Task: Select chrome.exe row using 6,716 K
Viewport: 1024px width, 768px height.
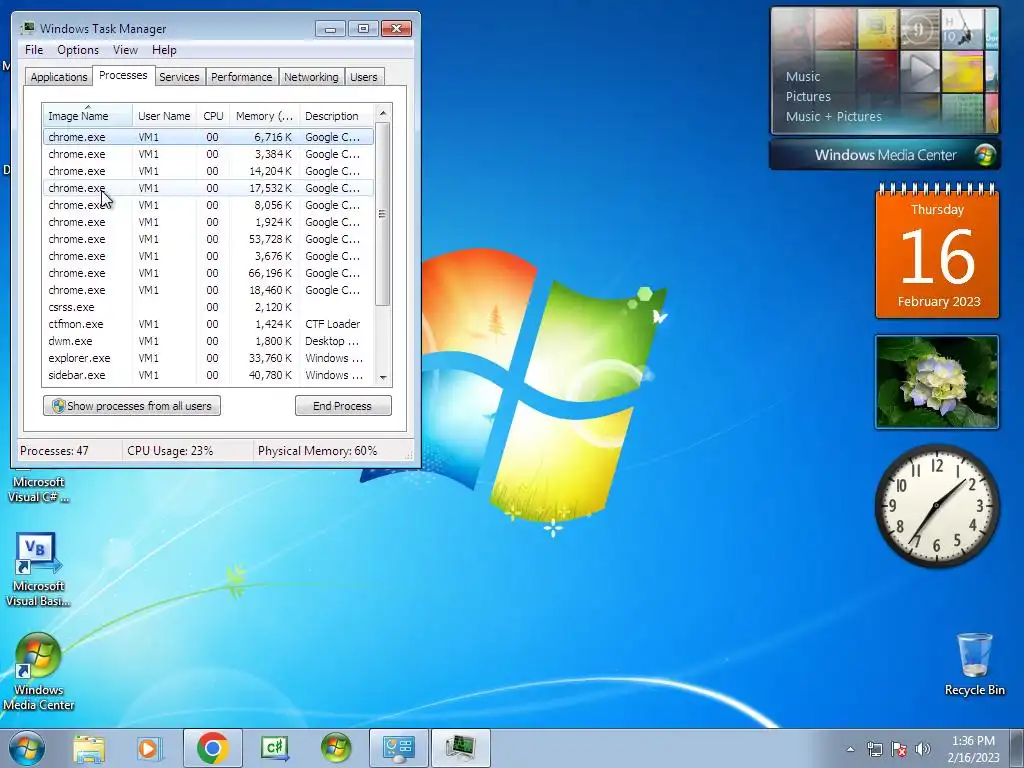Action: (x=208, y=136)
